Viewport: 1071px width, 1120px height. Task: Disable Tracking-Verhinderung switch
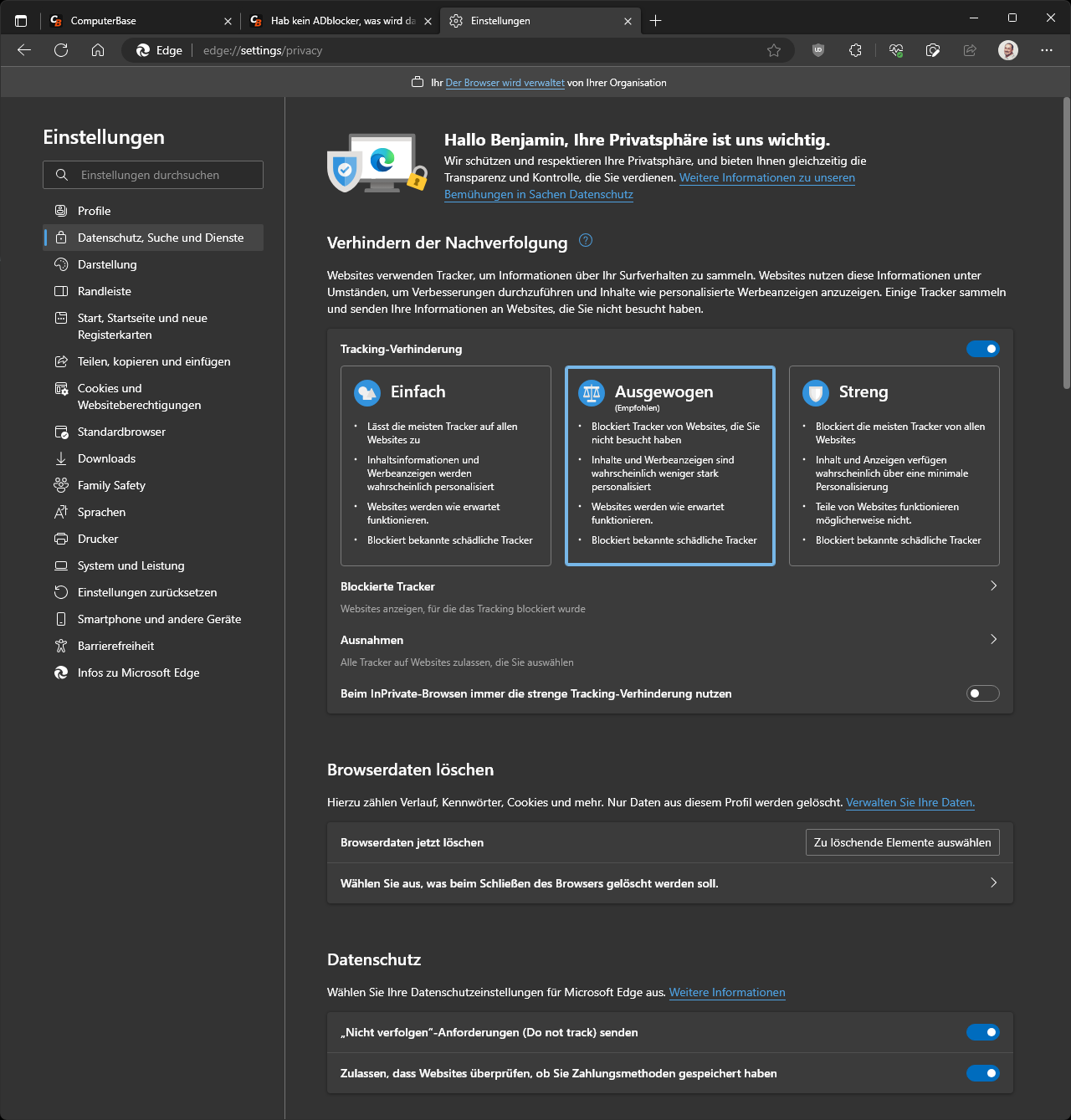click(x=982, y=349)
